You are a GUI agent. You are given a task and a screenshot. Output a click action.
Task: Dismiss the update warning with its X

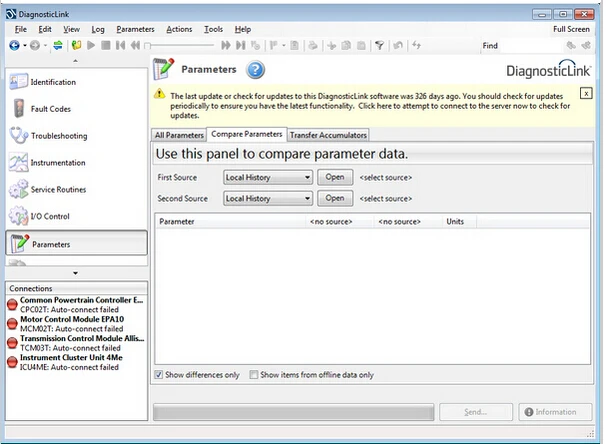click(586, 94)
